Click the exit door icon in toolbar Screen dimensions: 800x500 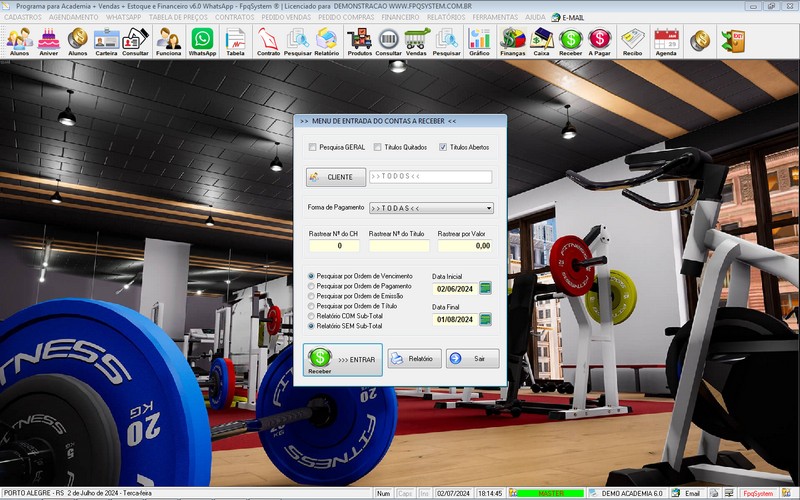click(x=734, y=41)
